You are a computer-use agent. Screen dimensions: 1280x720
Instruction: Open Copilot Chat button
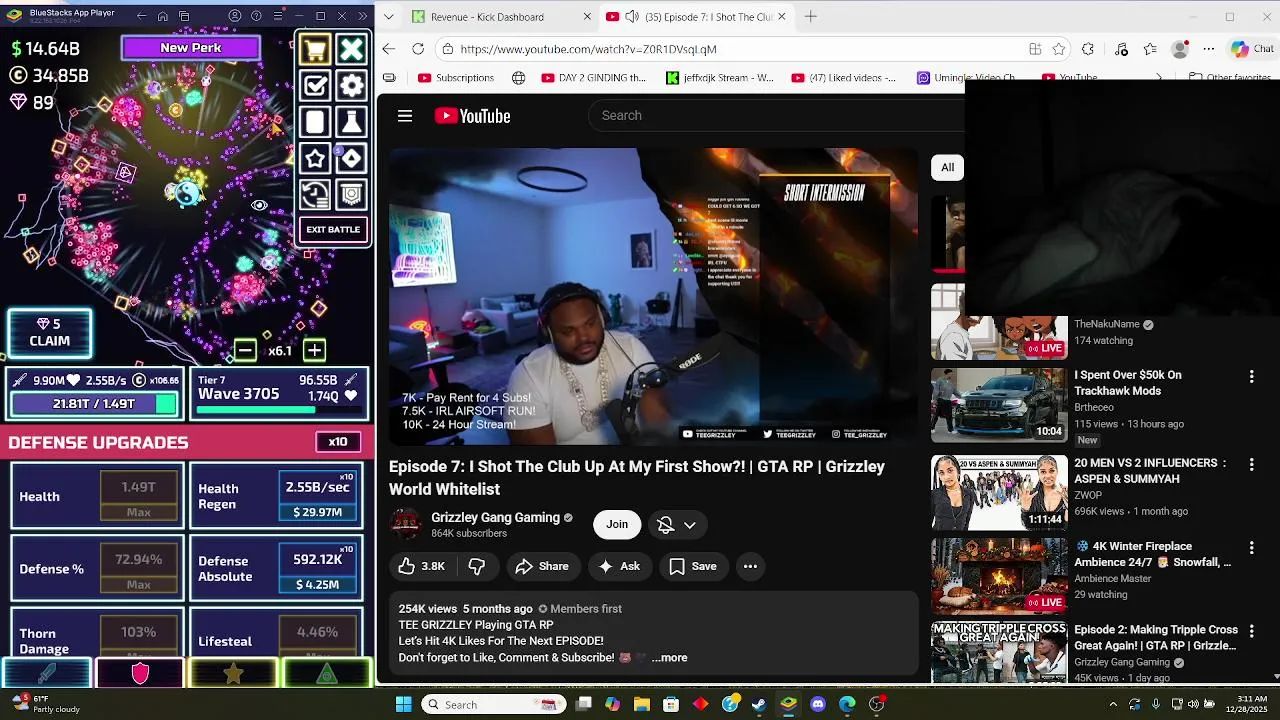pos(1252,49)
